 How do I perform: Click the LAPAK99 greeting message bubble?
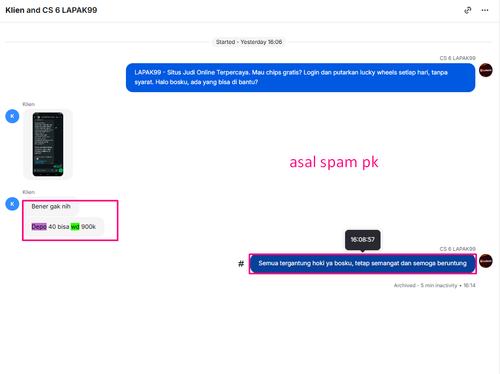tap(300, 77)
